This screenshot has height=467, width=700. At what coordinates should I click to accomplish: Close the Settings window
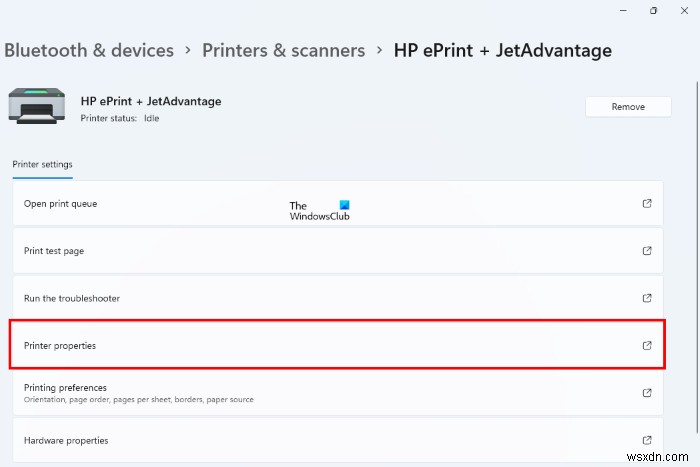pyautogui.click(x=684, y=10)
